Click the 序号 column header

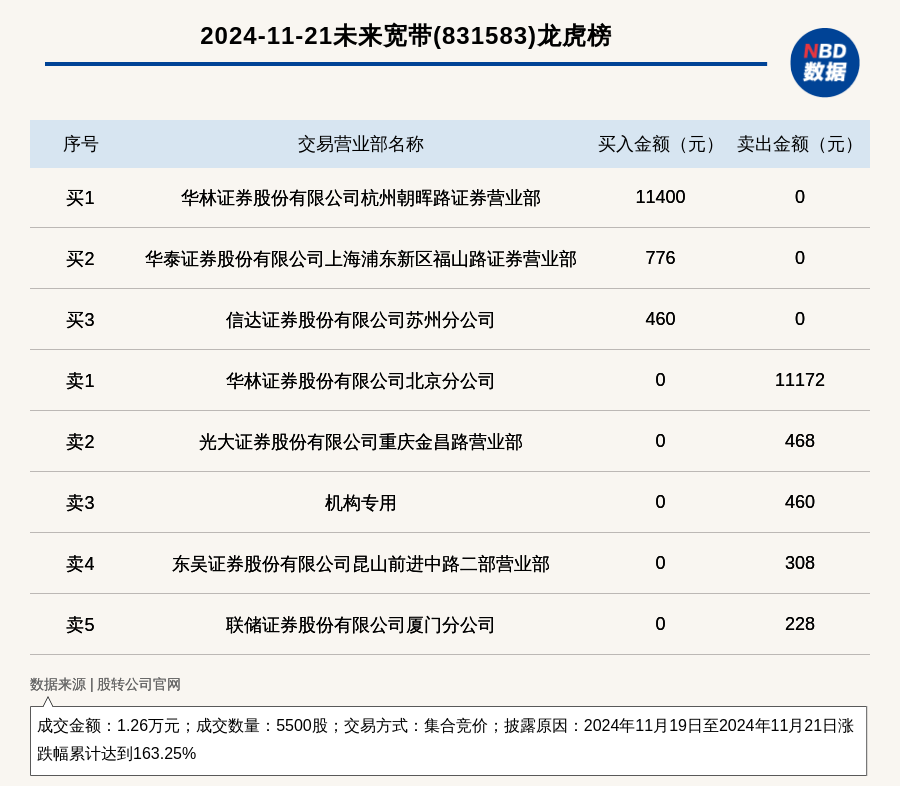[80, 144]
